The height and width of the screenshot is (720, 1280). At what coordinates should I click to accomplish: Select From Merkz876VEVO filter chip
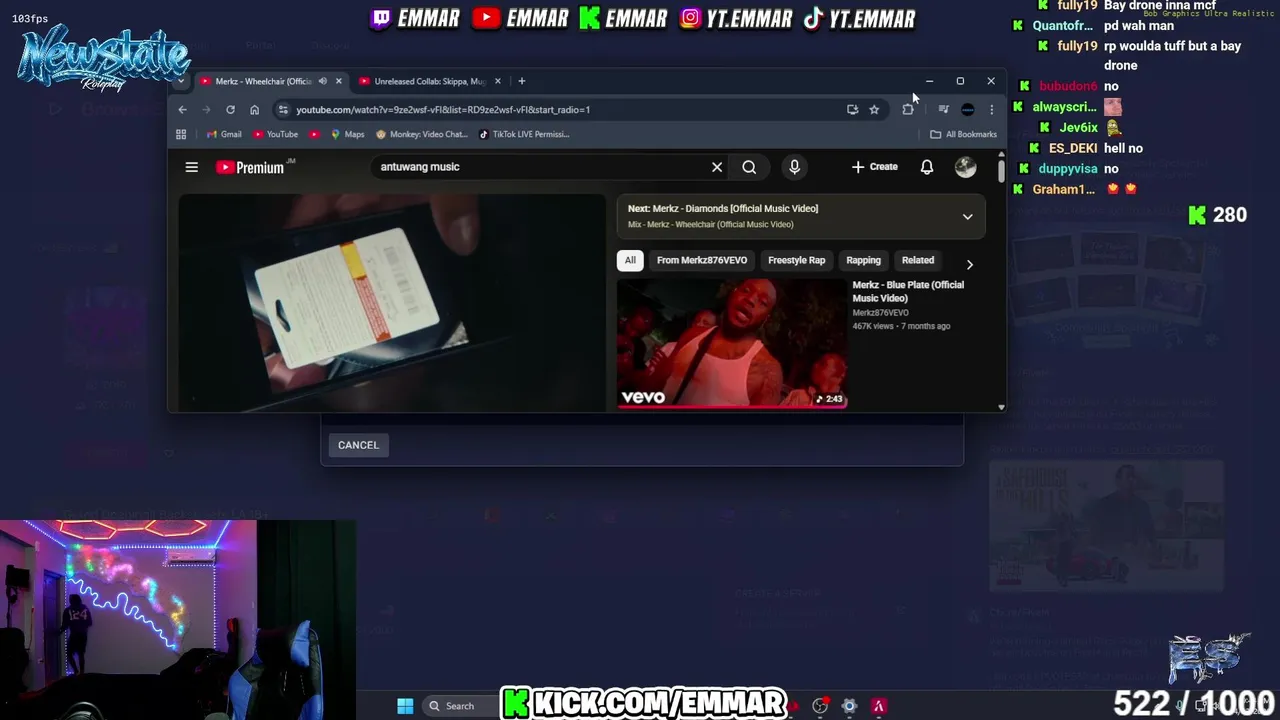(x=702, y=260)
